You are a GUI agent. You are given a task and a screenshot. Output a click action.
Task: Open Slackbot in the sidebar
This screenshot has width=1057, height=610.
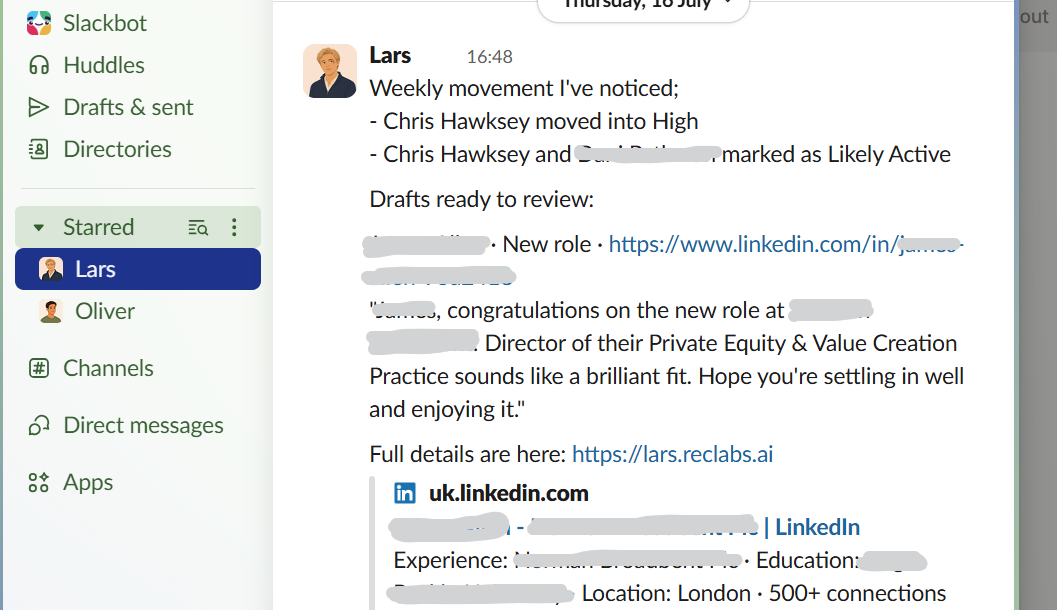click(x=86, y=23)
